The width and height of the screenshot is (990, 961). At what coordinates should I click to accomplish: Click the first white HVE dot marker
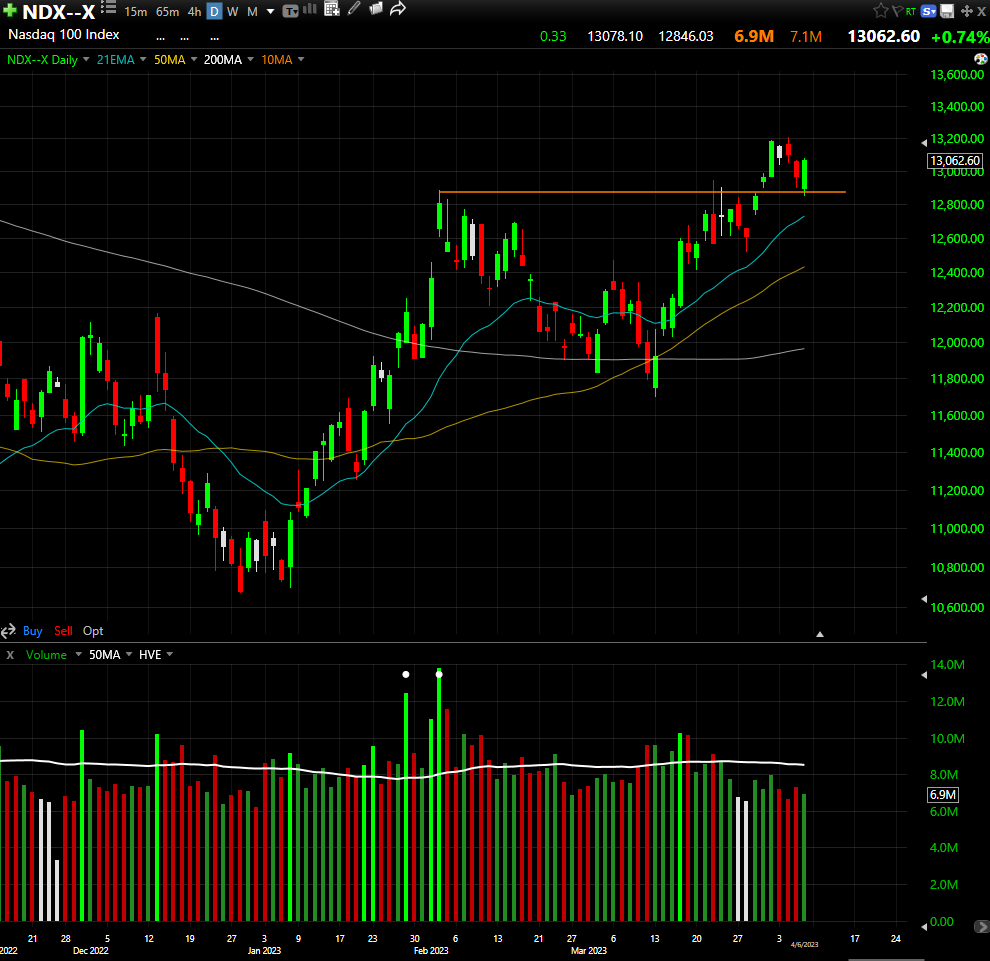click(406, 674)
